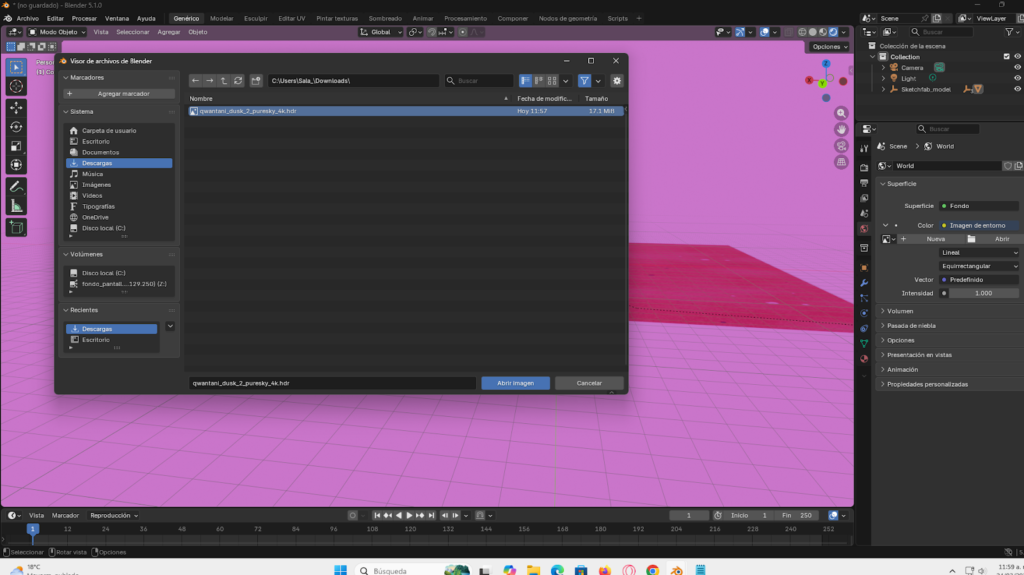Collapse the Marcadores section

pos(87,77)
